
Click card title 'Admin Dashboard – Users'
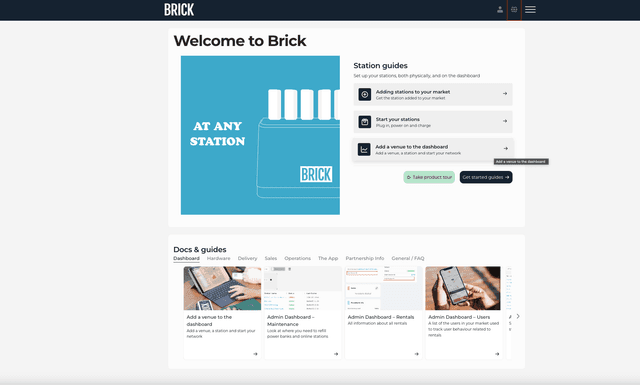(459, 317)
